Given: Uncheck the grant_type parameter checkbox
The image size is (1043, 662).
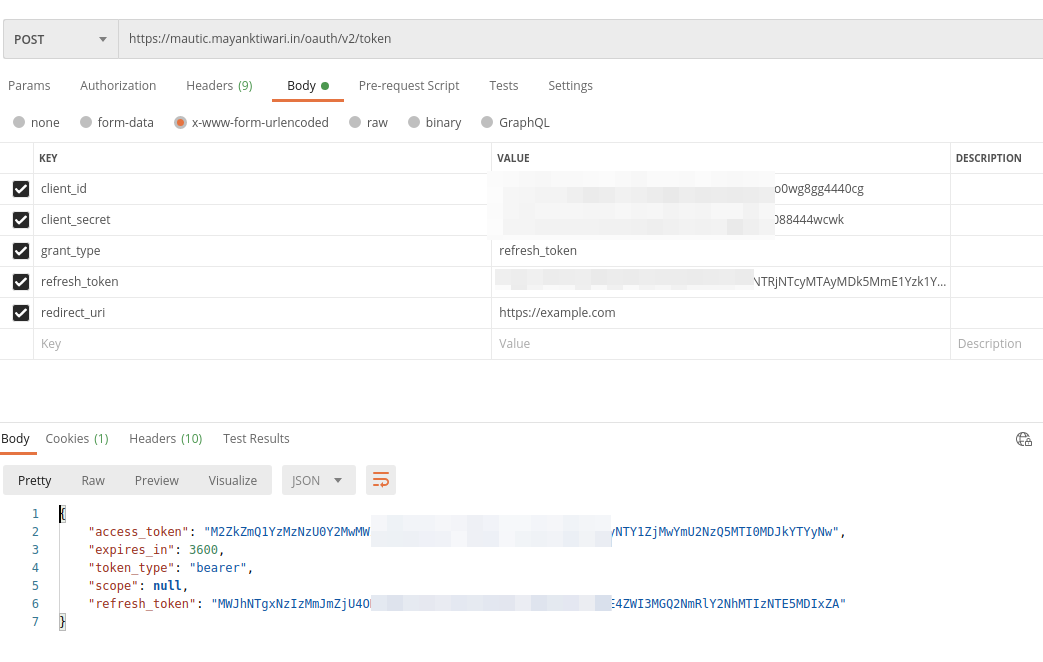Looking at the screenshot, I should (x=21, y=251).
